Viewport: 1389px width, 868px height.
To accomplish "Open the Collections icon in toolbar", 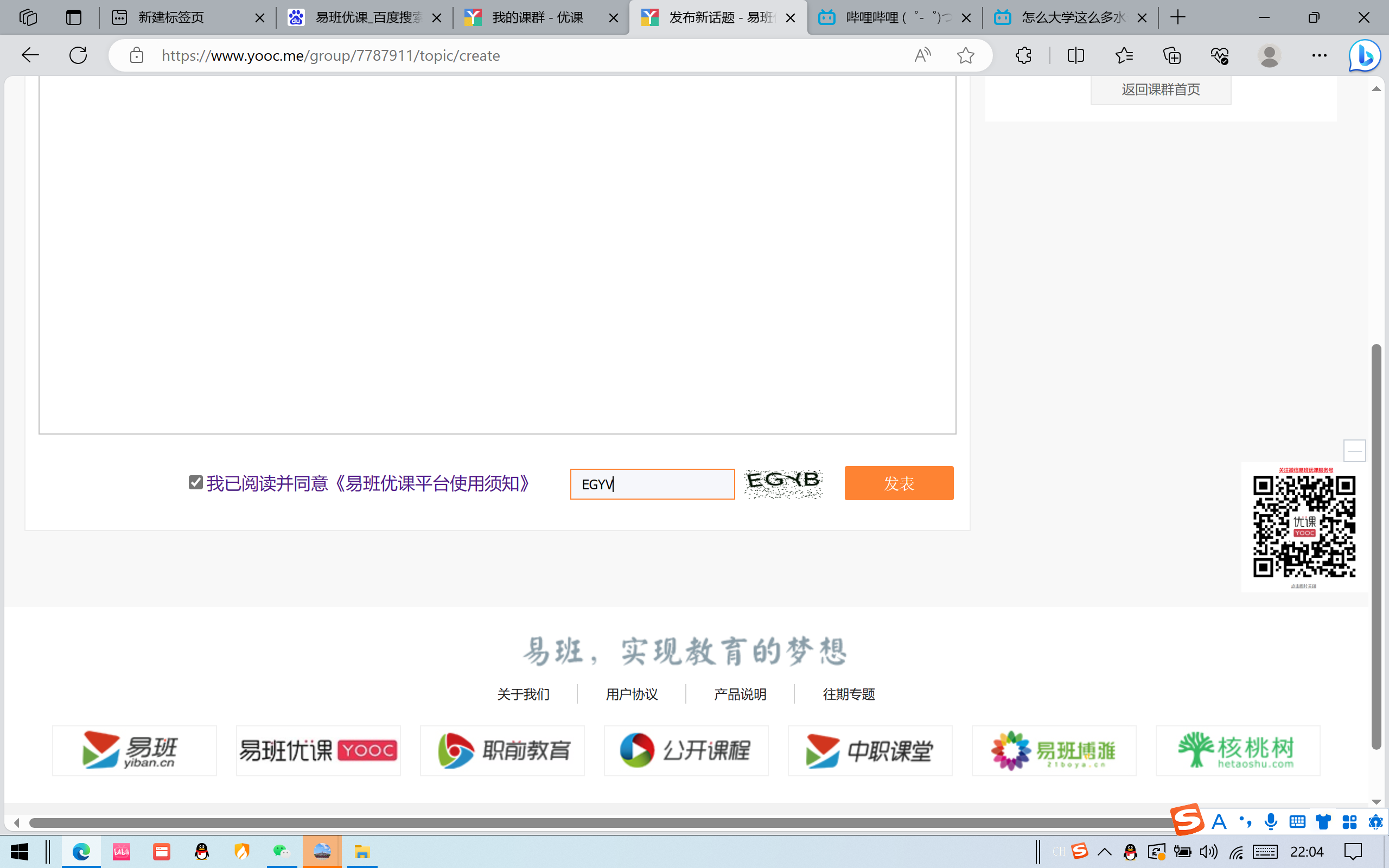I will click(1171, 56).
